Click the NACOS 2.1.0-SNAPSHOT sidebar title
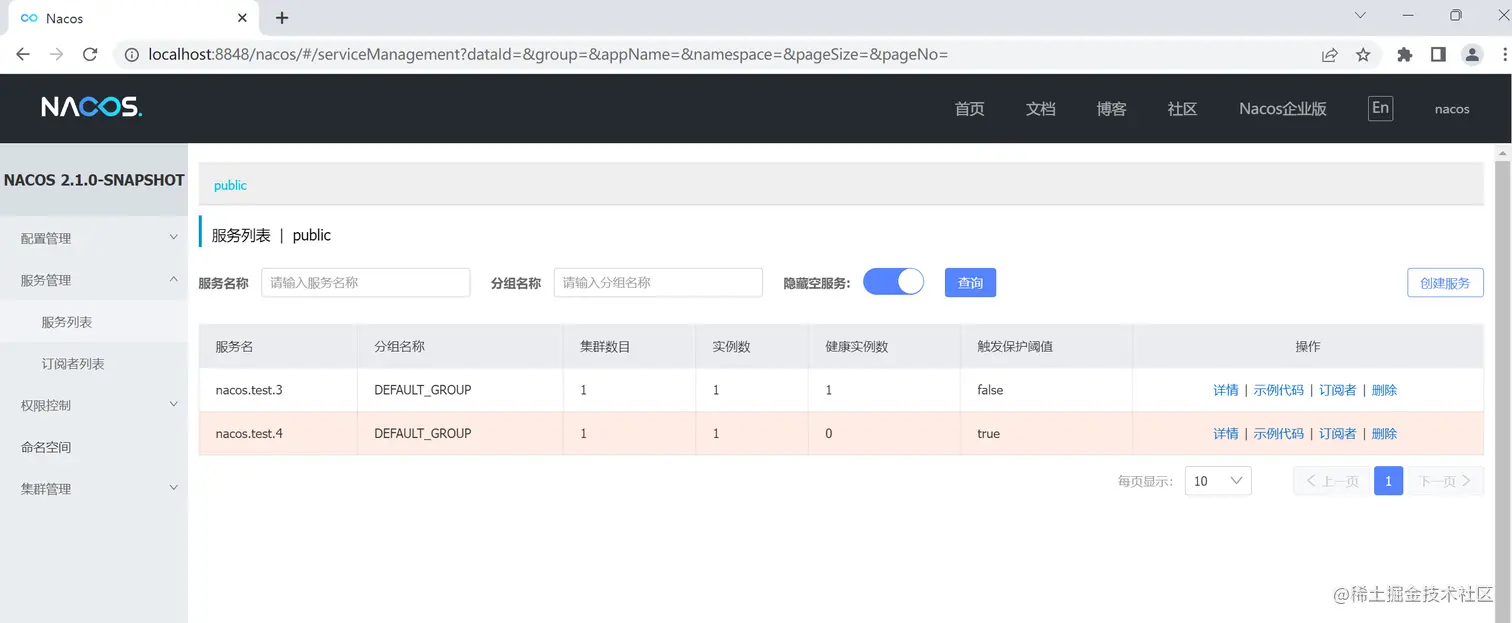This screenshot has height=623, width=1512. click(94, 180)
